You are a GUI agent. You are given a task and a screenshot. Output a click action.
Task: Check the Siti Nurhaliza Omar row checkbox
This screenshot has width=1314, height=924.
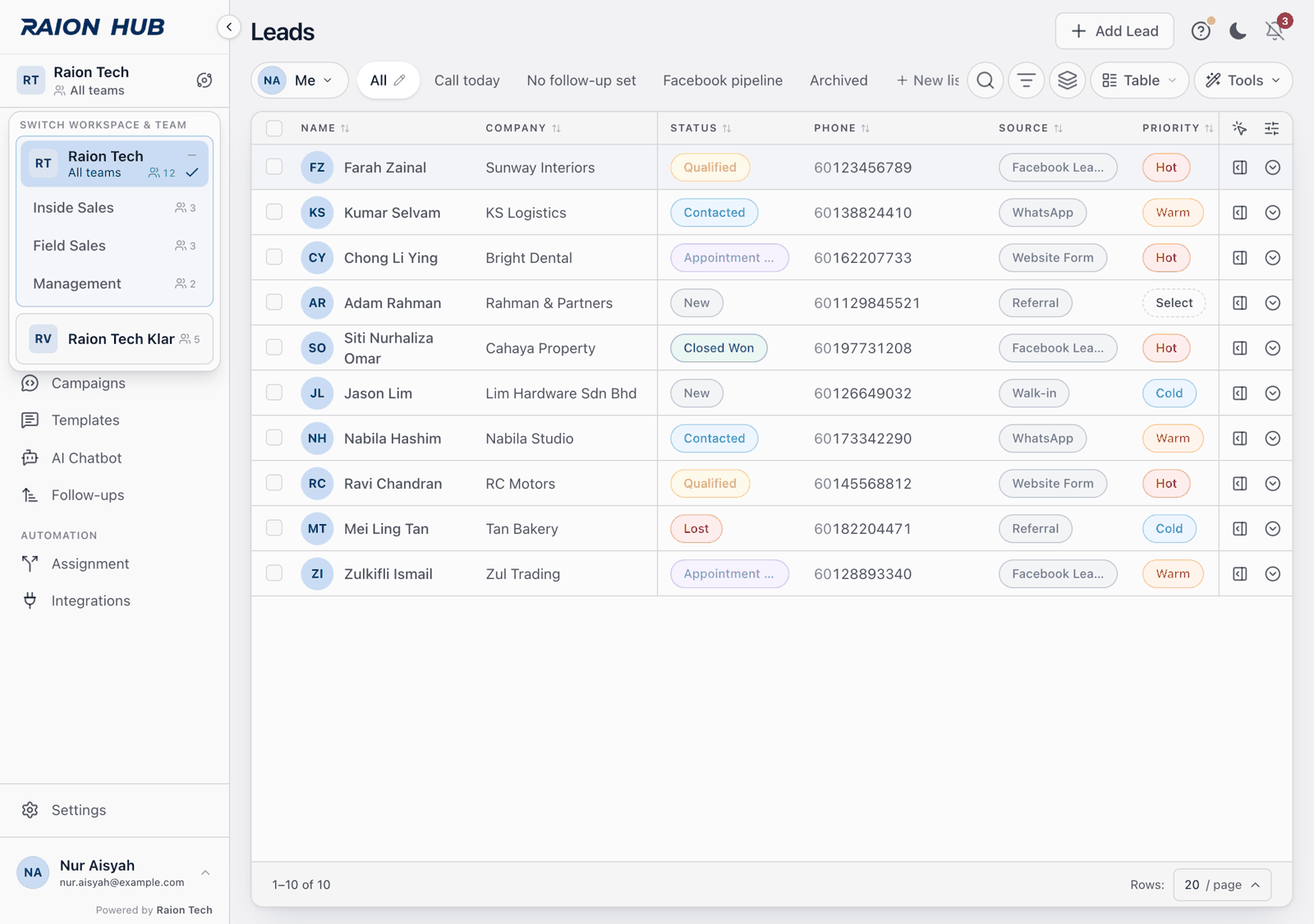tap(274, 347)
